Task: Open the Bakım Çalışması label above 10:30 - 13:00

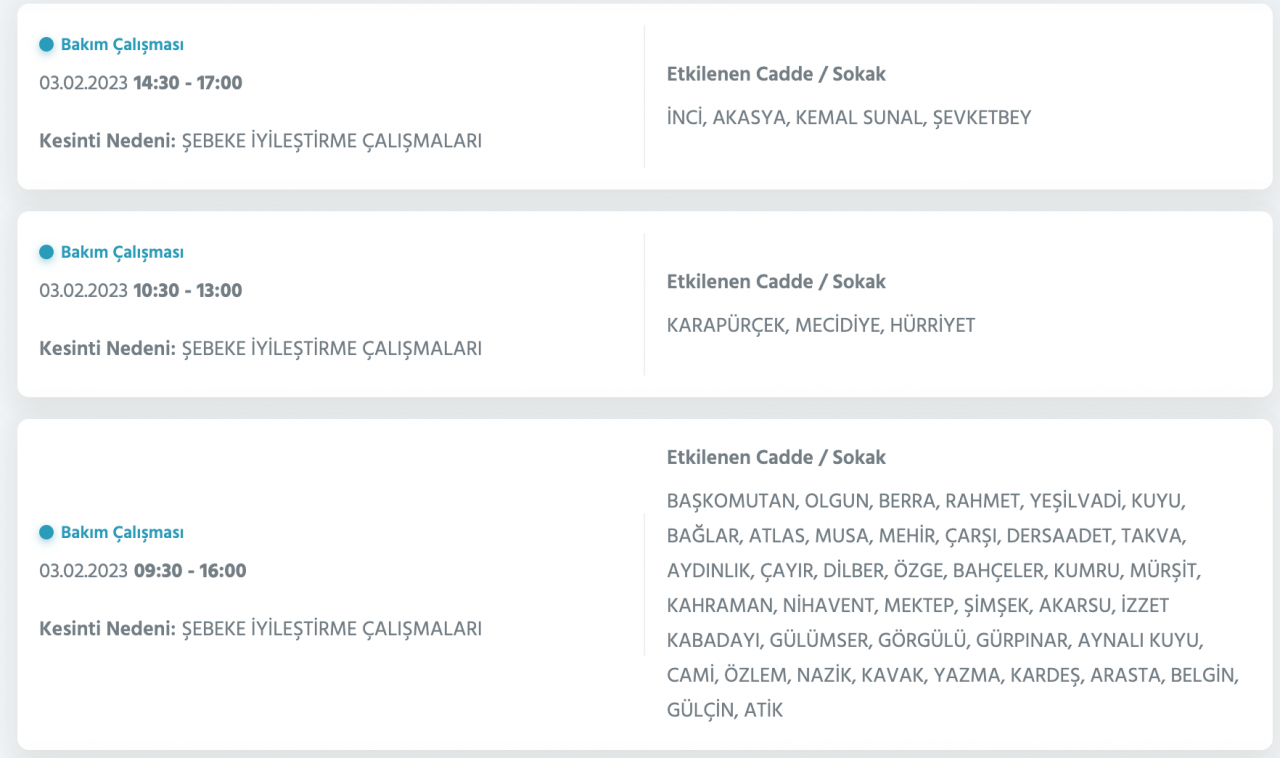Action: pyautogui.click(x=122, y=253)
